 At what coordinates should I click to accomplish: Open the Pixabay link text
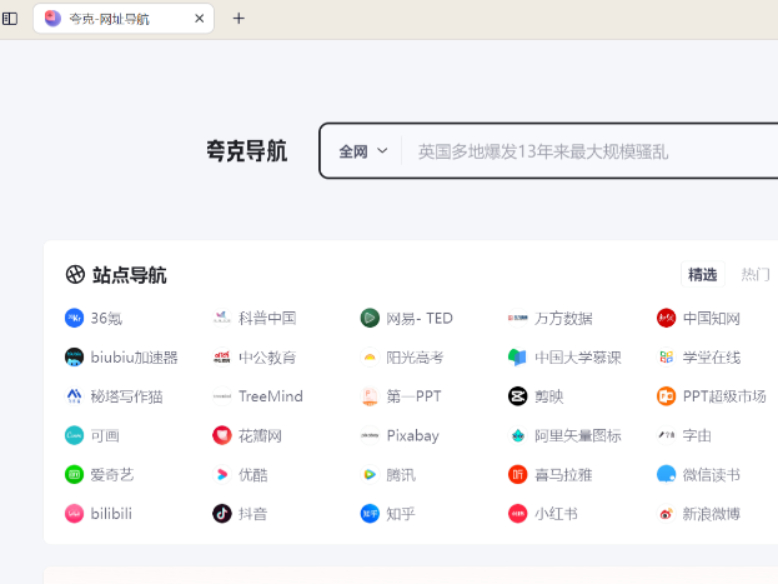[413, 436]
